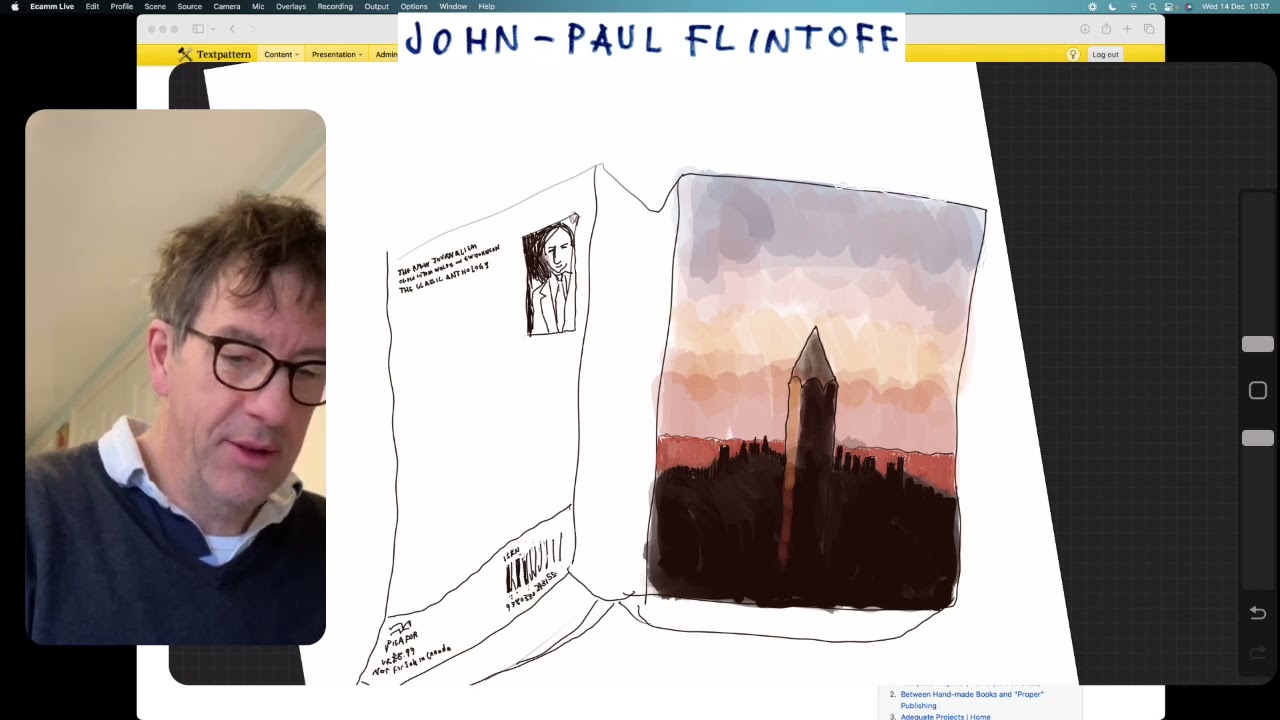Click the webcam video overlay
The image size is (1280, 720).
175,377
